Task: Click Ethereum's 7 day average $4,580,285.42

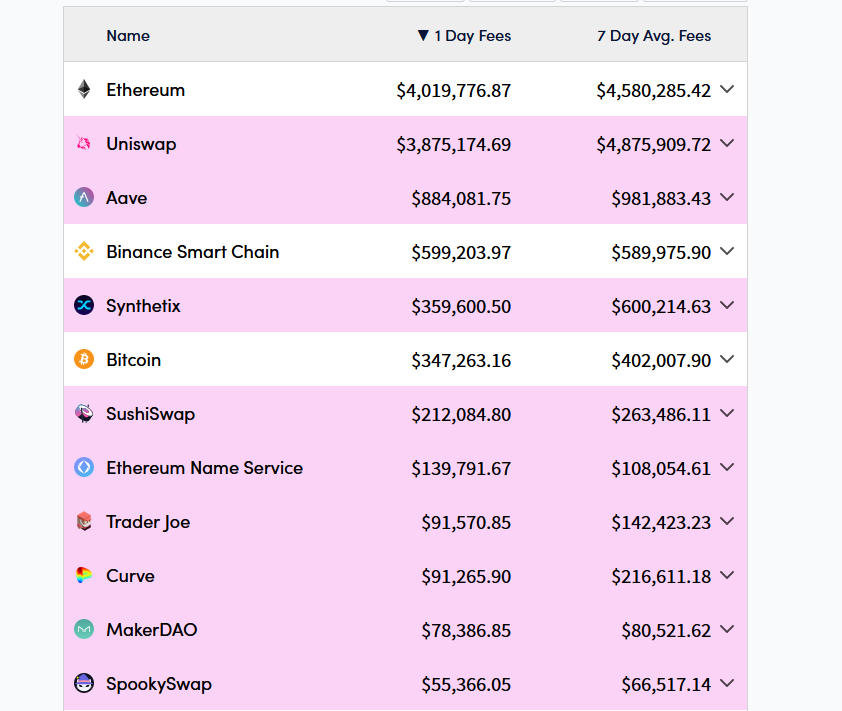Action: point(654,90)
